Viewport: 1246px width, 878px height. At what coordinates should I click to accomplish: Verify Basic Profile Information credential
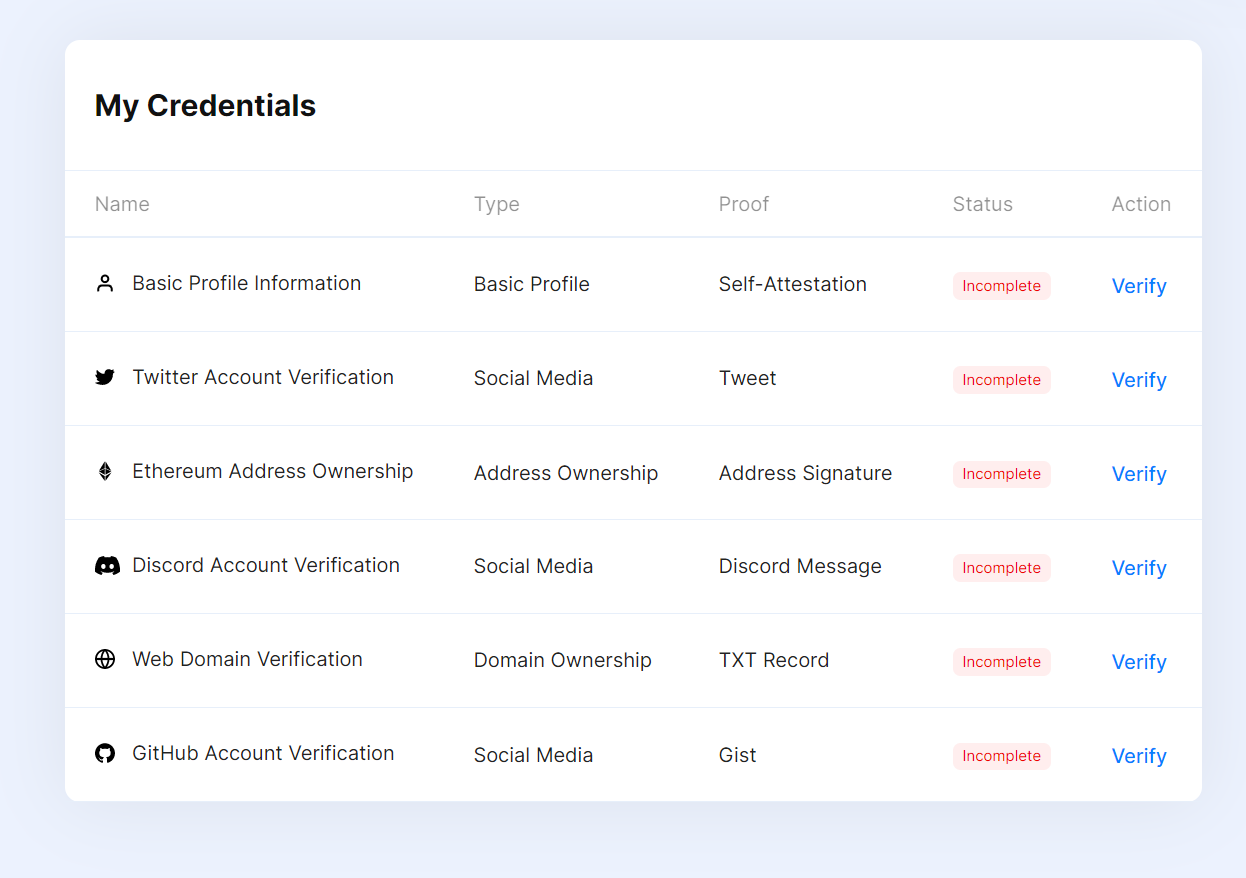(1139, 286)
